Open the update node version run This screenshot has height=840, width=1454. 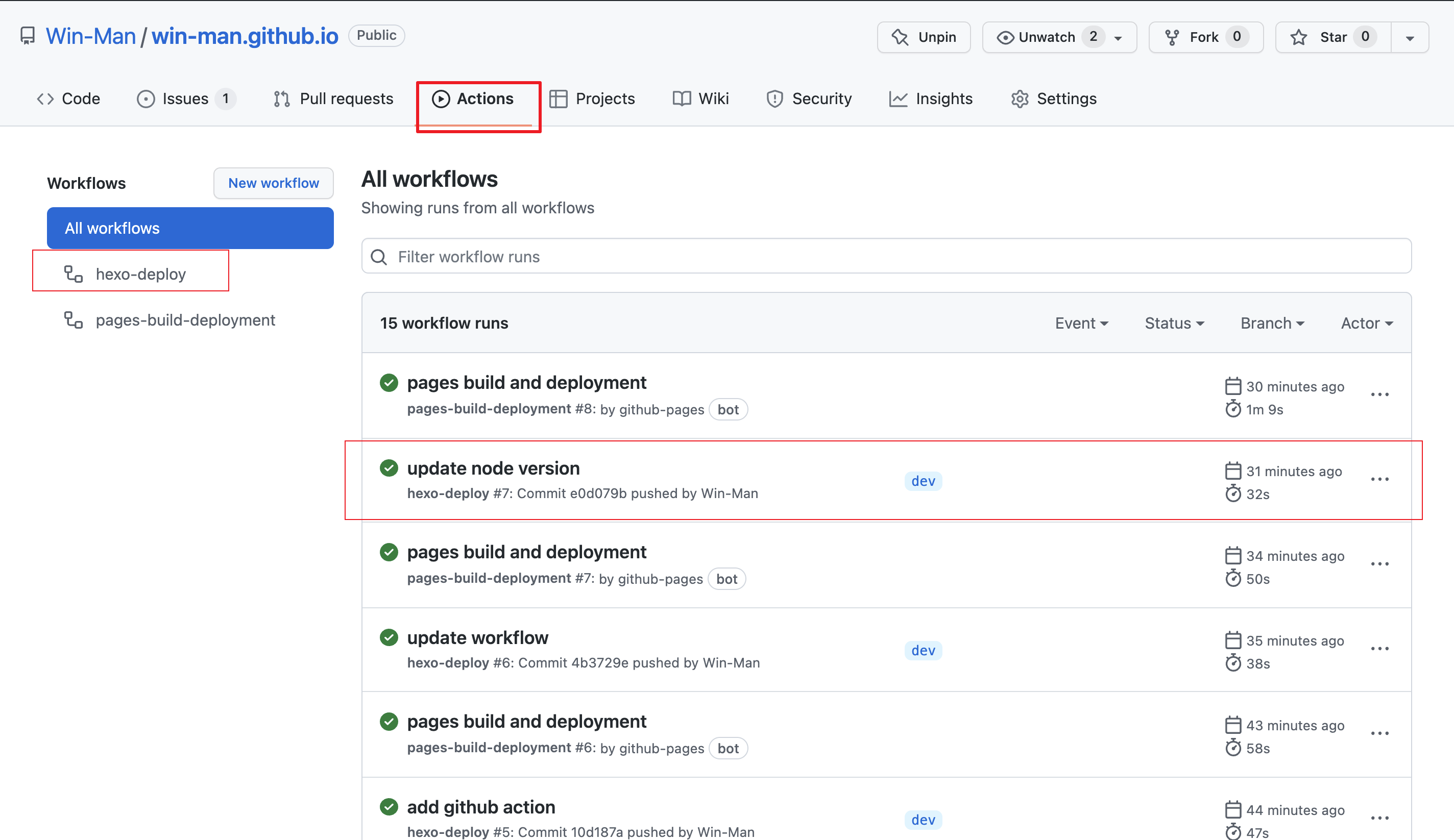pos(493,468)
